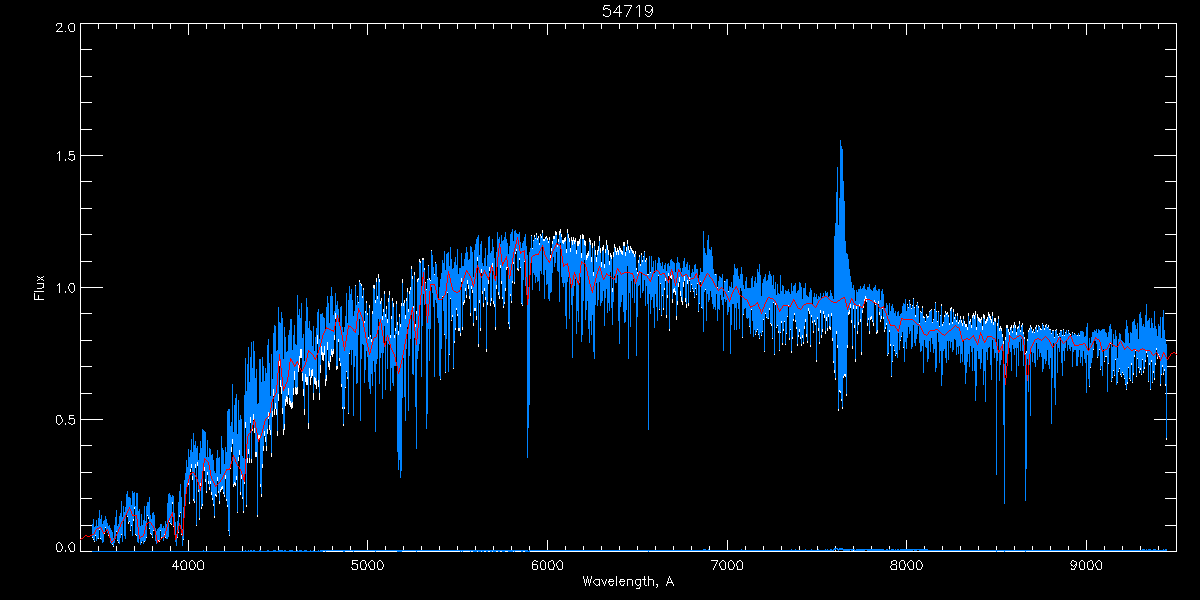This screenshot has width=1200, height=600.
Task: Click the 6000 wavelength tick label
Action: [x=547, y=565]
